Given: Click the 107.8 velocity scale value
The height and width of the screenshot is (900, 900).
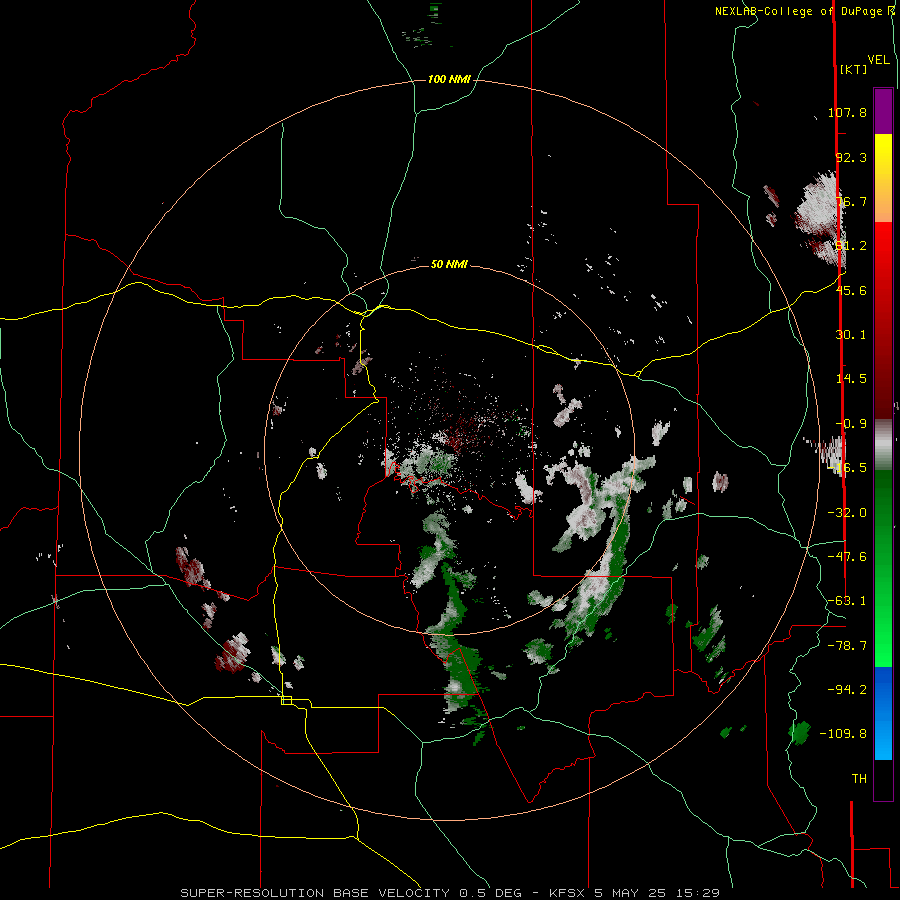Looking at the screenshot, I should click(847, 112).
